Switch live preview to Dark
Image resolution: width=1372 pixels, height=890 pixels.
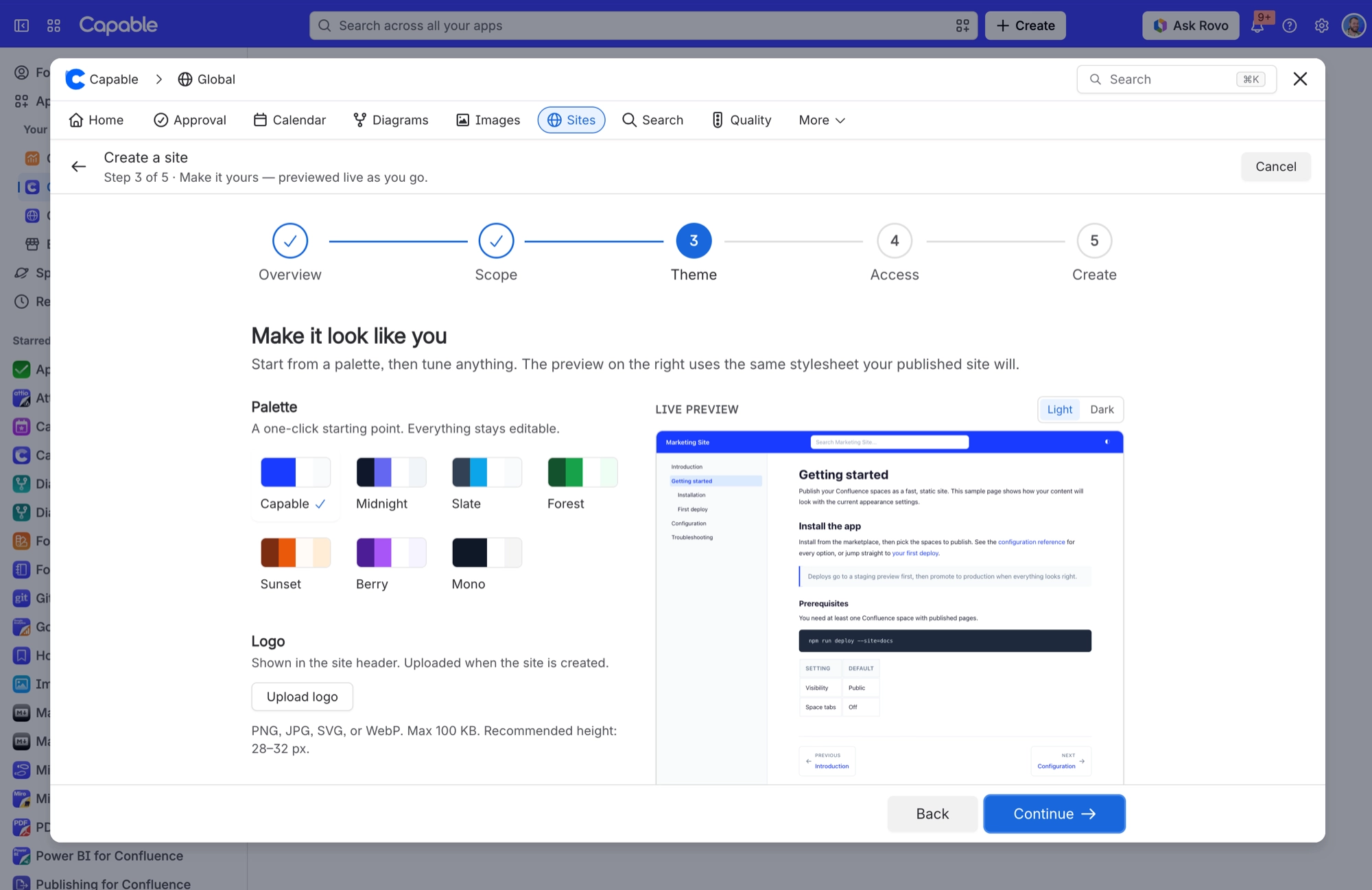point(1102,410)
